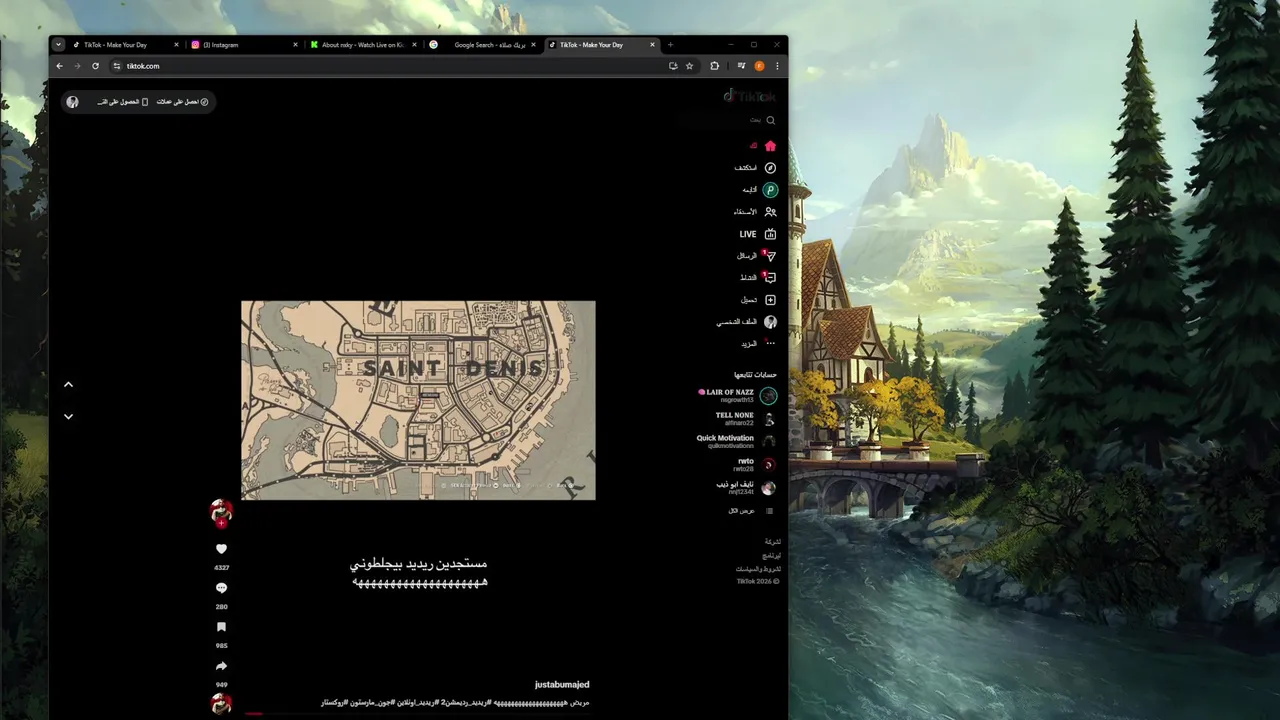Close the Instagram tab
The image size is (1280, 720).
click(x=295, y=45)
